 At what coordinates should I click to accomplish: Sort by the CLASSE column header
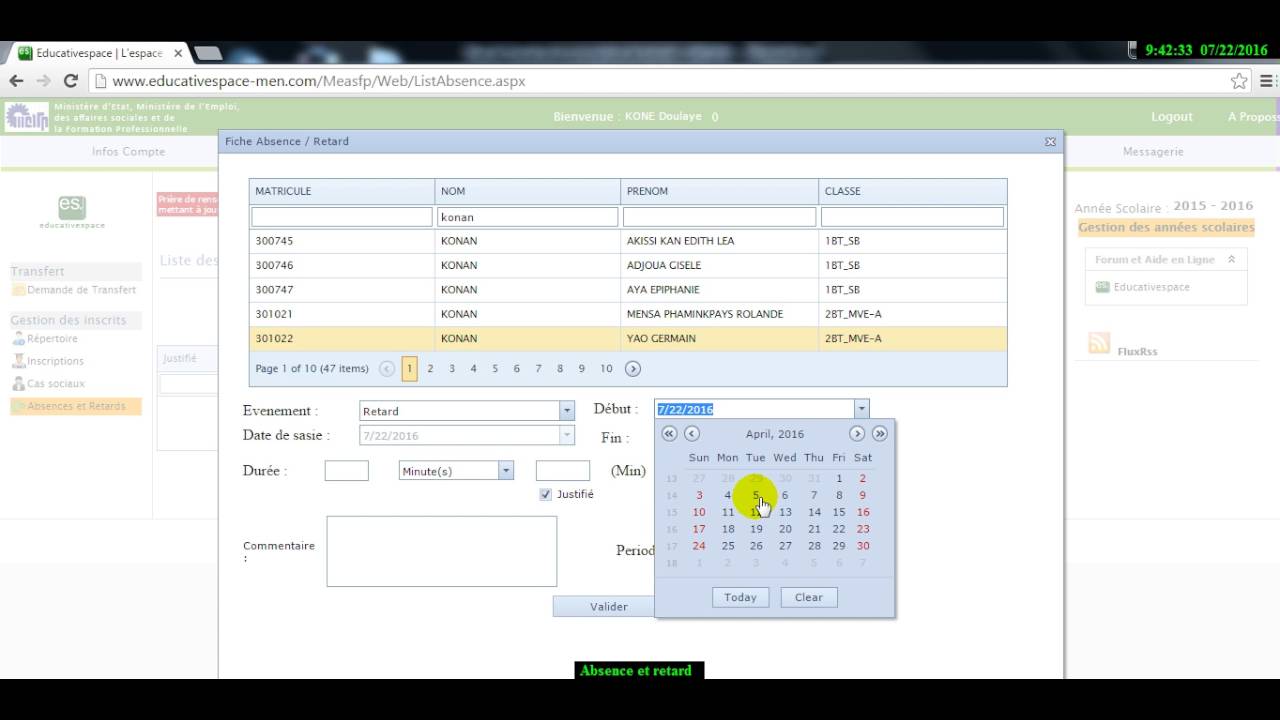[913, 191]
